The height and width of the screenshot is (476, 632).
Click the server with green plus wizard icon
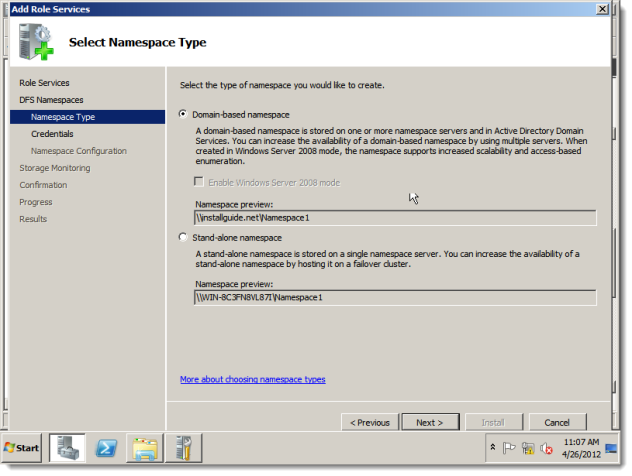point(36,42)
